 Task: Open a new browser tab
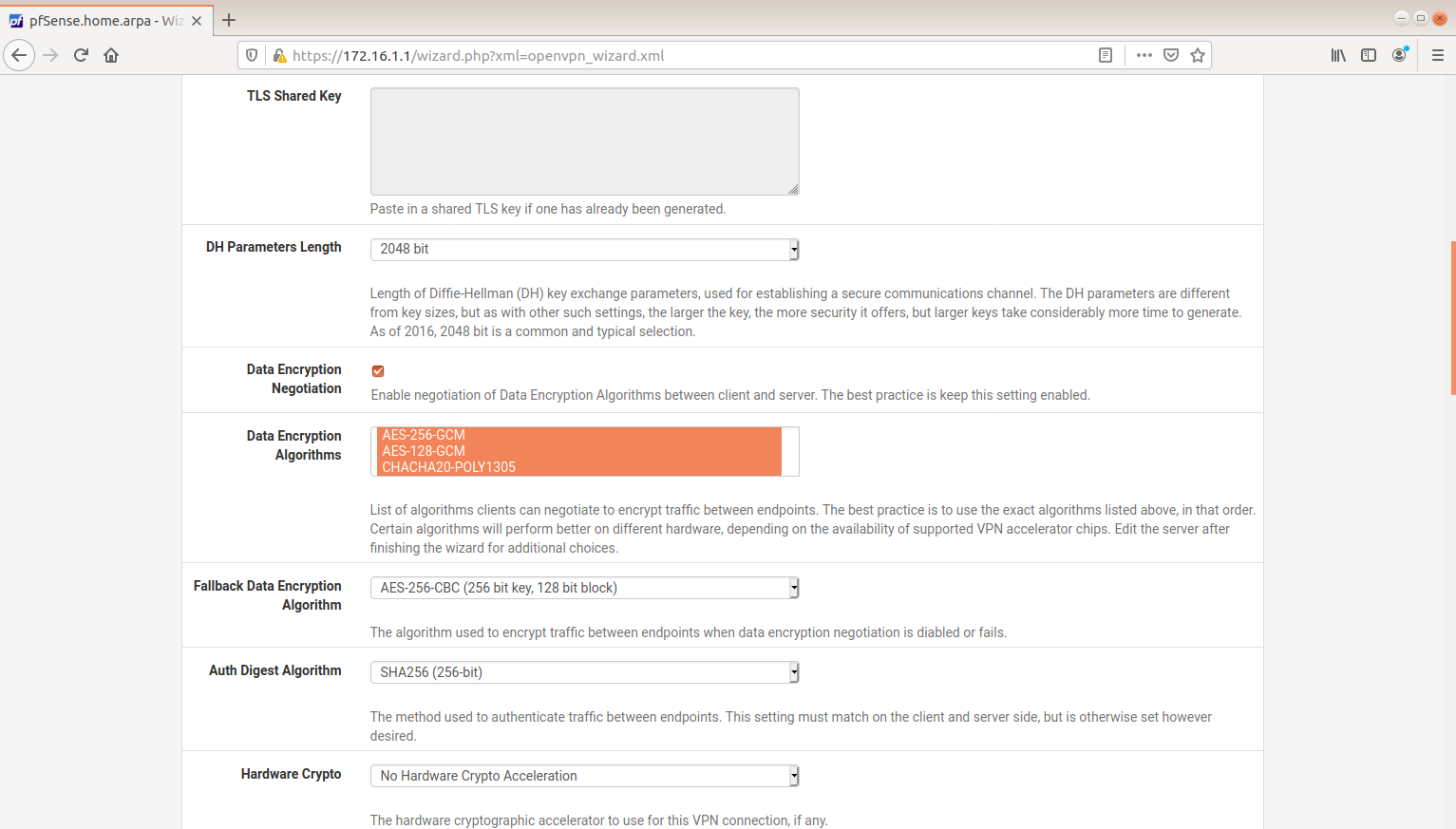point(229,20)
